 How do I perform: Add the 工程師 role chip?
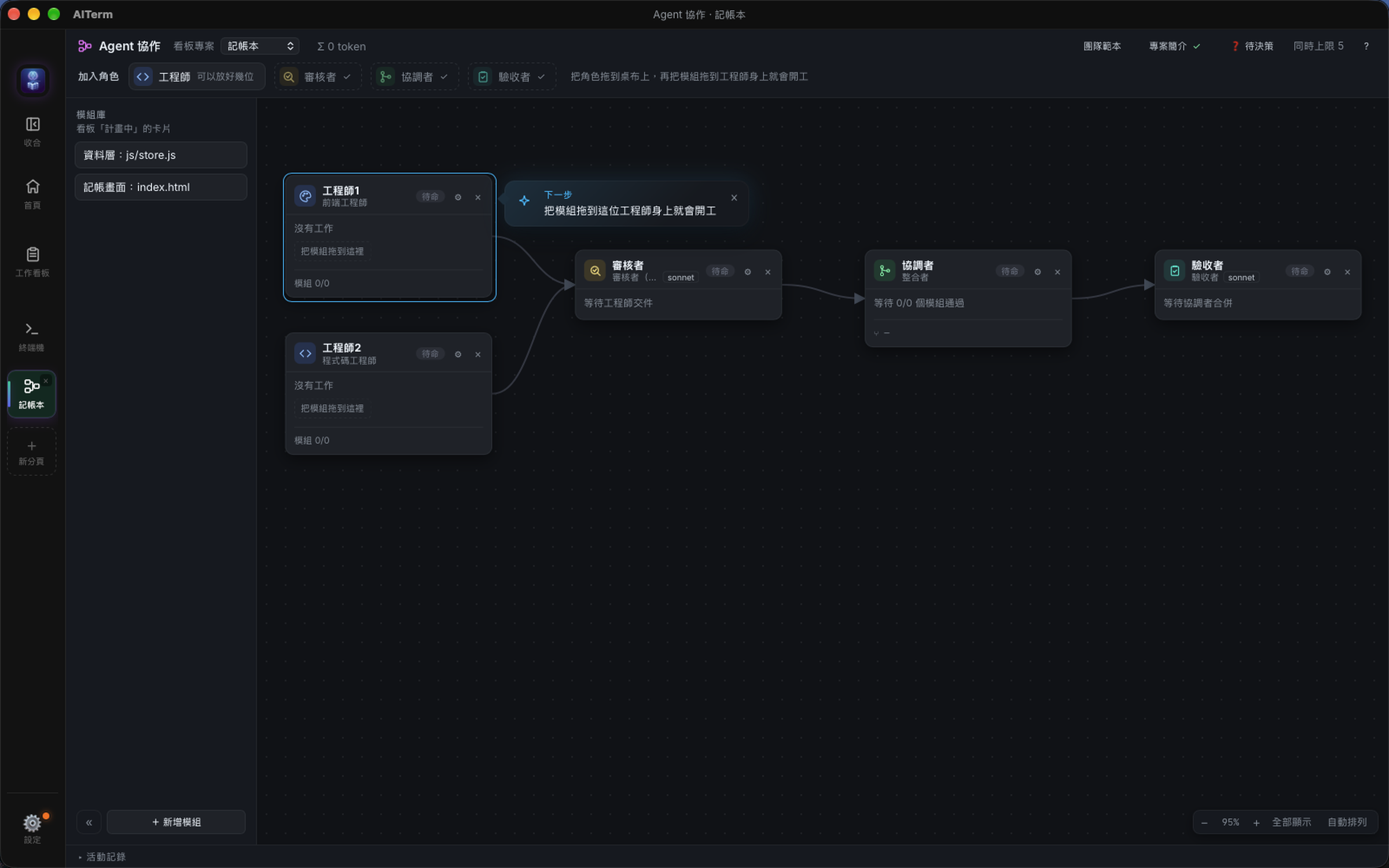click(197, 77)
